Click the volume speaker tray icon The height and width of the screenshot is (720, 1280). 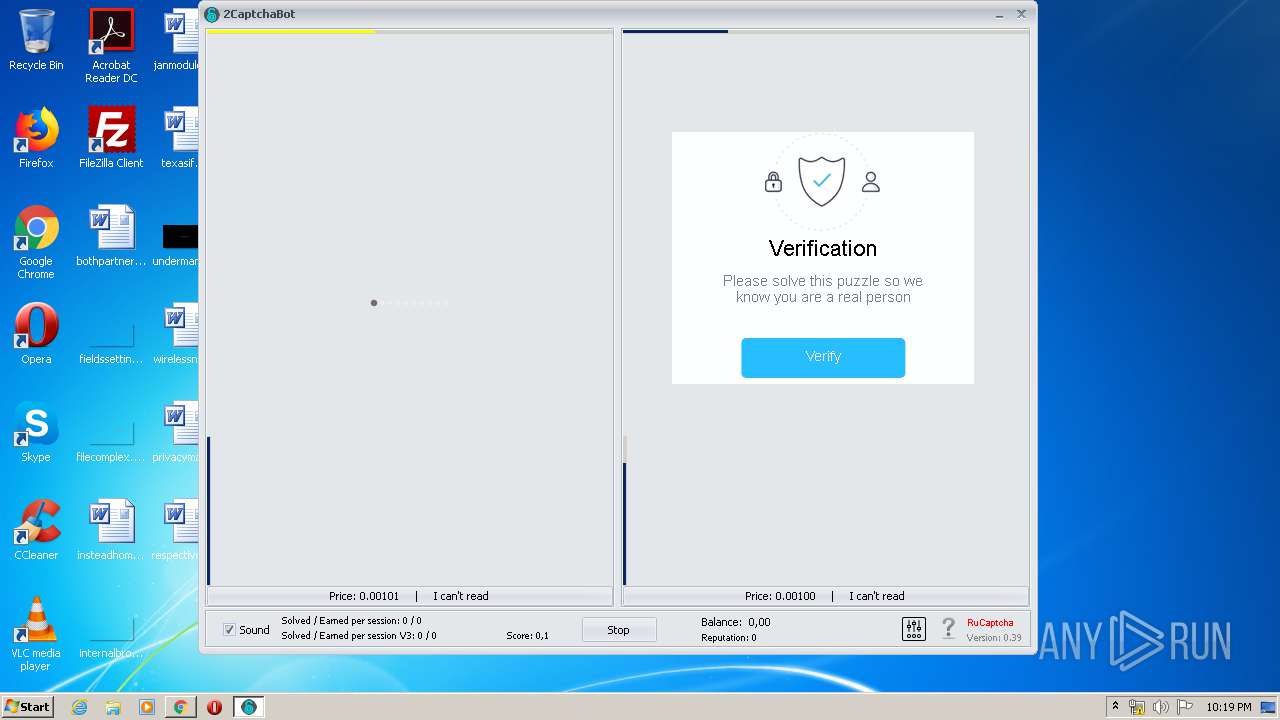pos(1160,707)
